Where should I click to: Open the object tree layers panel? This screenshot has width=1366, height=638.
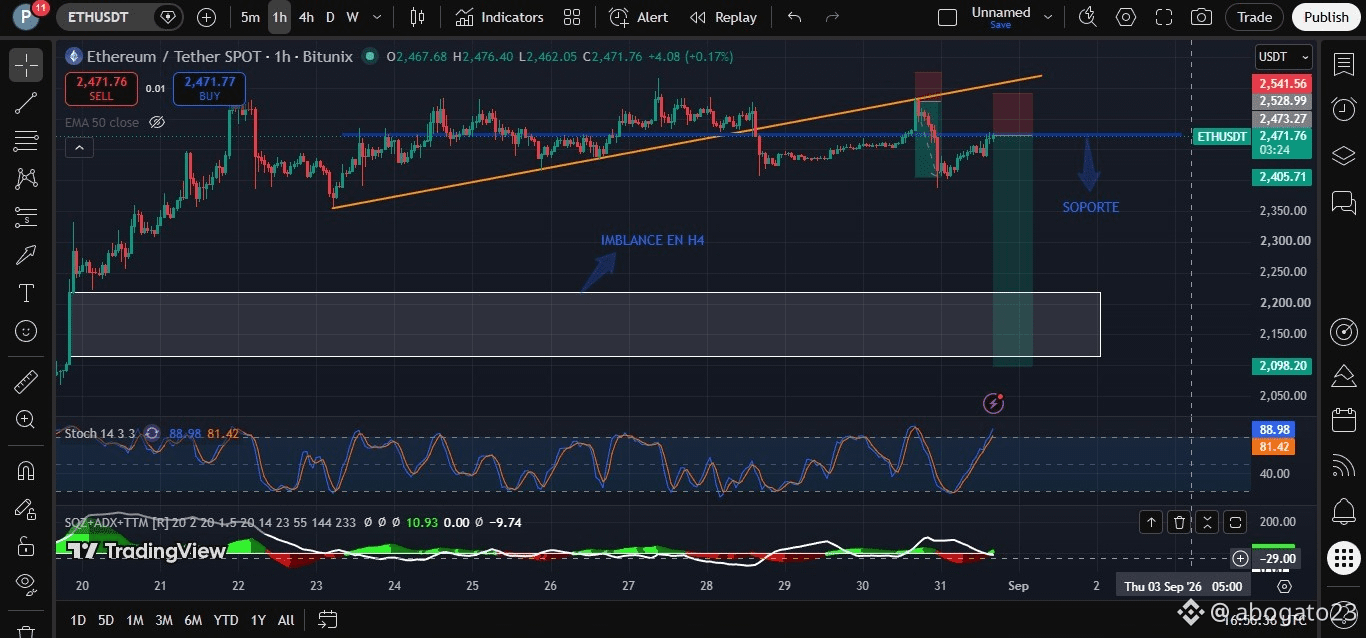coord(1343,156)
